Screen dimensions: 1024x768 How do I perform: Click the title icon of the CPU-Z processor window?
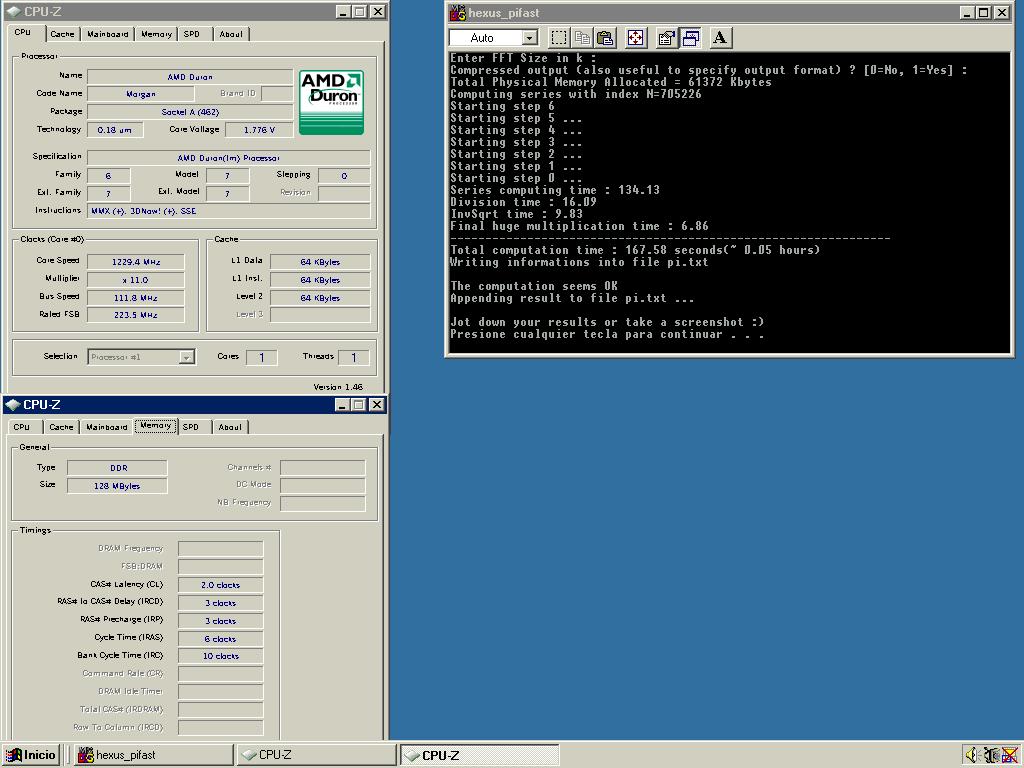coord(13,12)
